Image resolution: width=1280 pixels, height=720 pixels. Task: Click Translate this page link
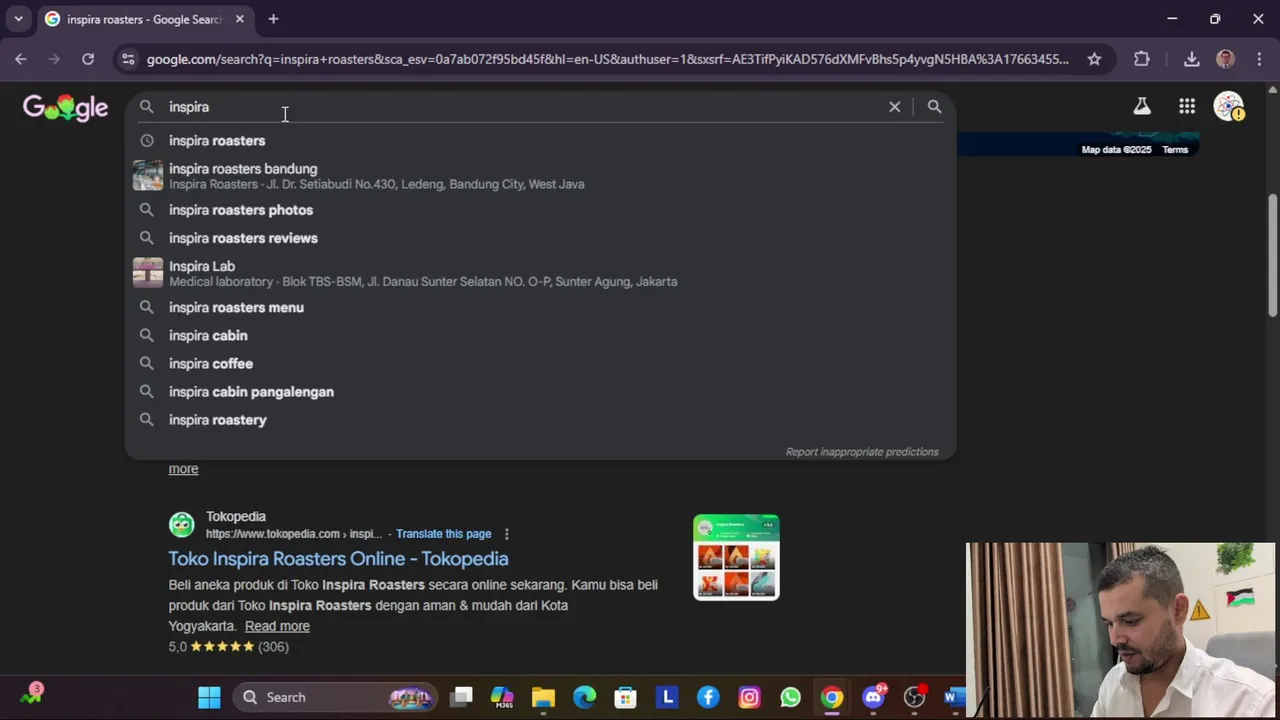tap(443, 534)
